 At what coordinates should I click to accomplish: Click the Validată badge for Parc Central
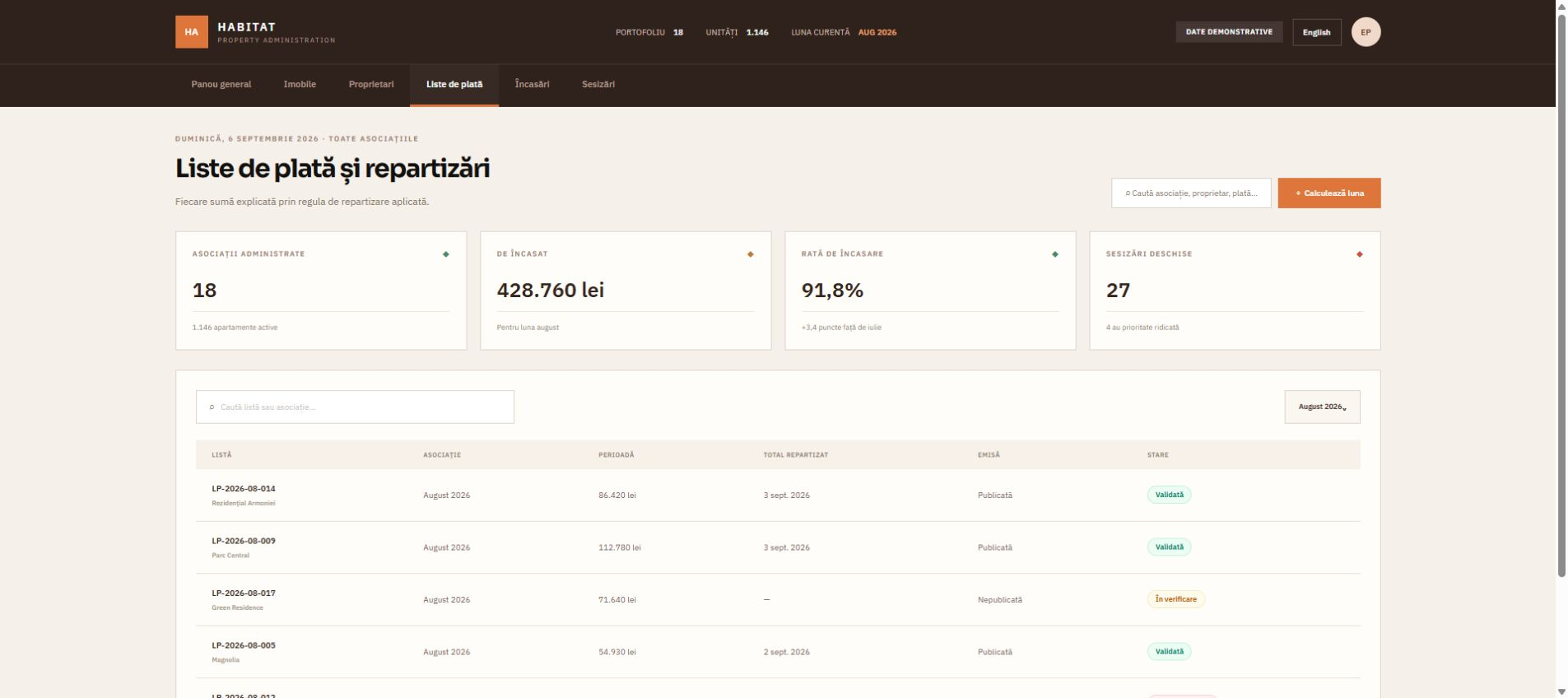click(x=1169, y=547)
